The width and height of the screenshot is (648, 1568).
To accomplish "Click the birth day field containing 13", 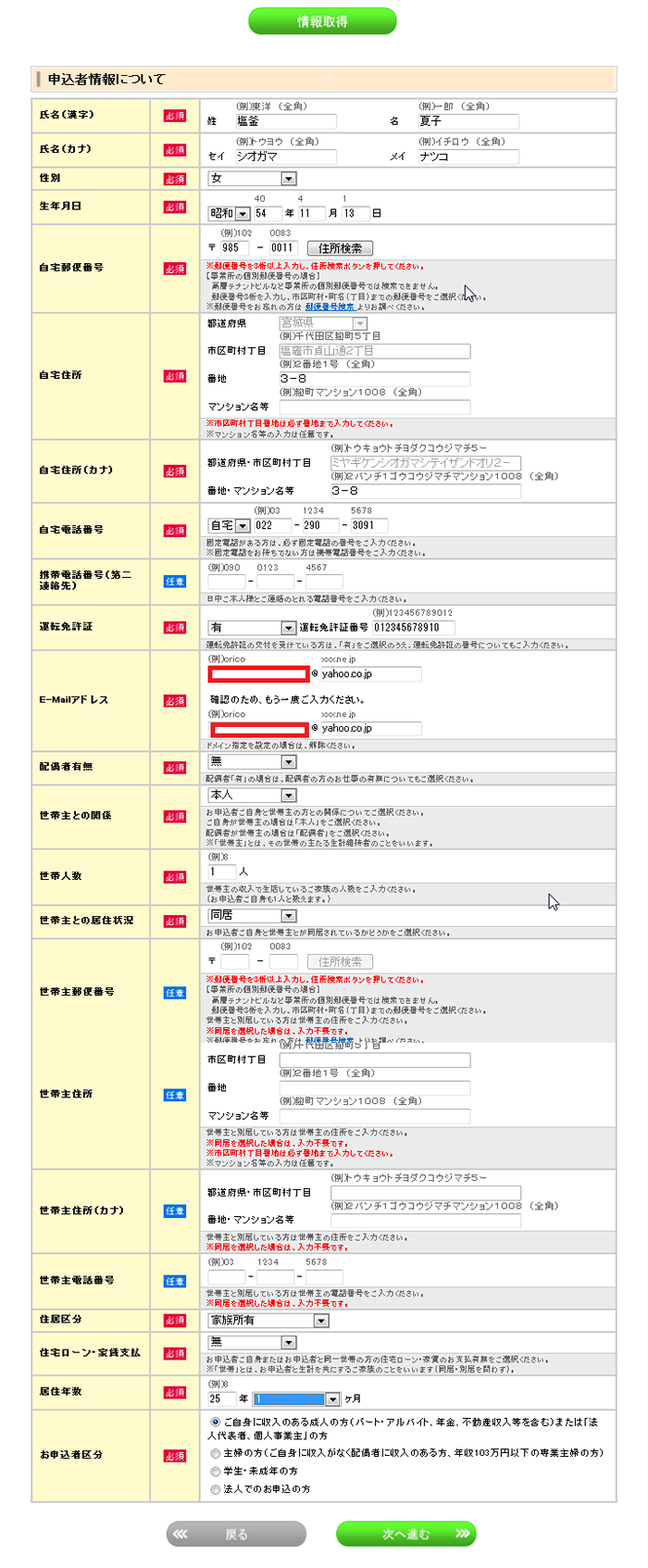I will pyautogui.click(x=355, y=213).
